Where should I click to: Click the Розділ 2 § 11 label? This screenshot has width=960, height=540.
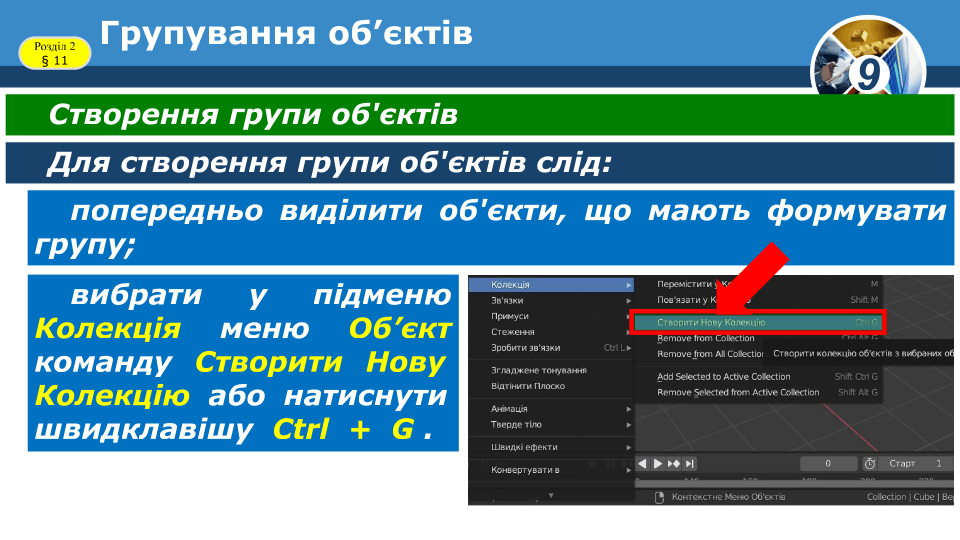click(55, 53)
